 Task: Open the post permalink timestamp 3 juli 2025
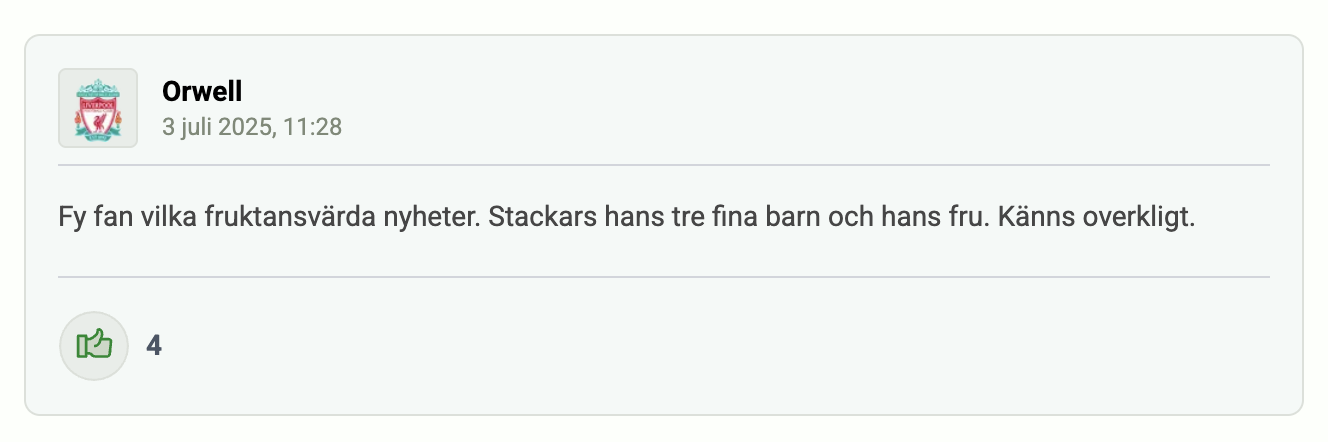pyautogui.click(x=252, y=127)
